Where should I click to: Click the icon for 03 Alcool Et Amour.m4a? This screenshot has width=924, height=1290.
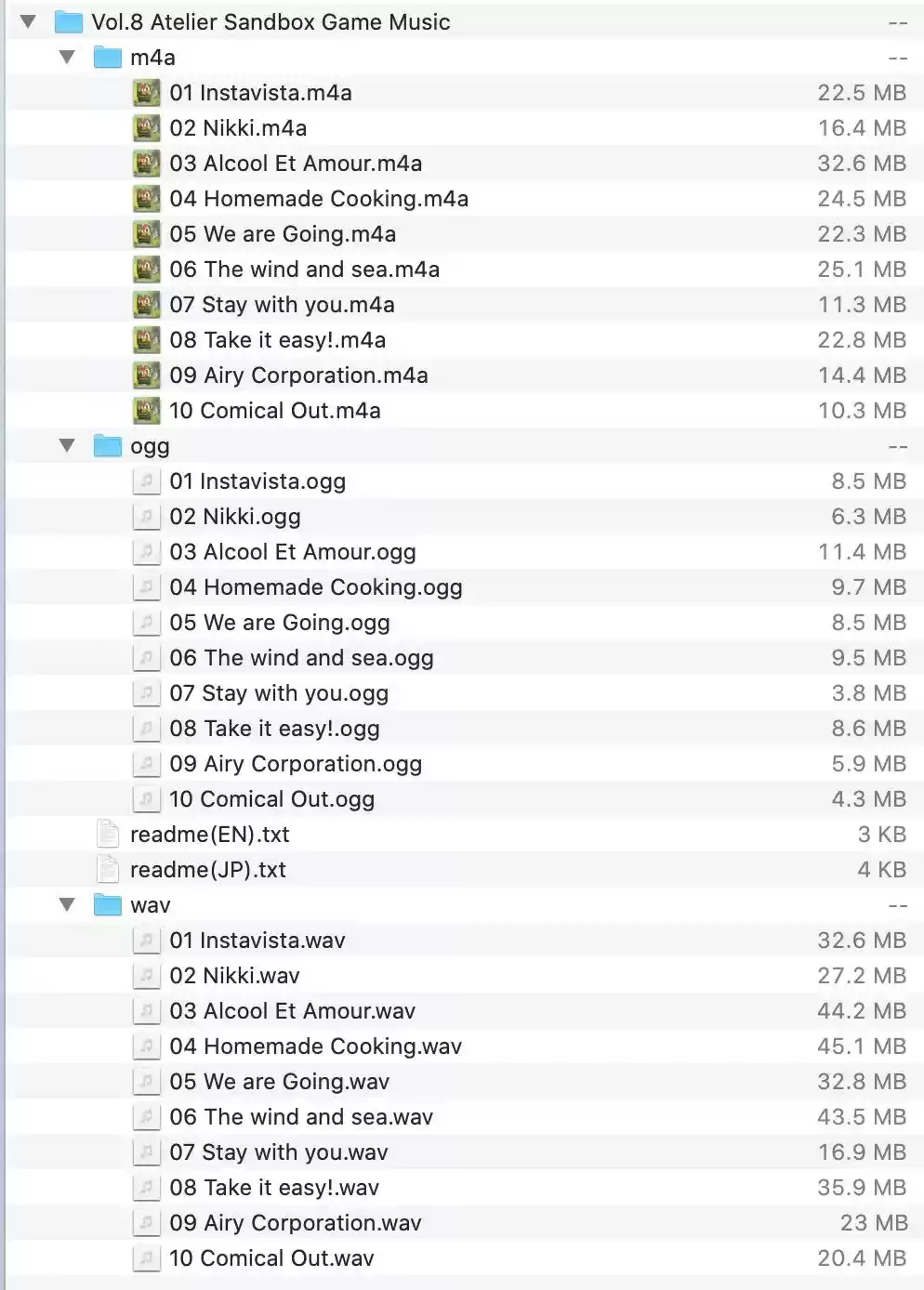pos(146,164)
